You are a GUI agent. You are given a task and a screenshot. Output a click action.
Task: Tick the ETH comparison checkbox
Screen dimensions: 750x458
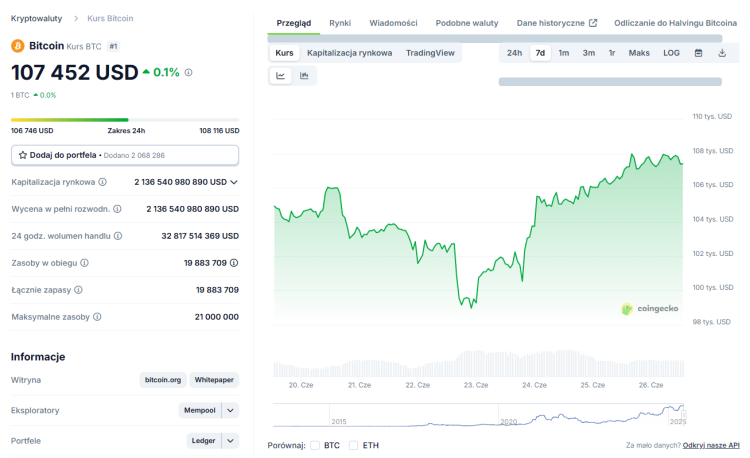pos(353,445)
